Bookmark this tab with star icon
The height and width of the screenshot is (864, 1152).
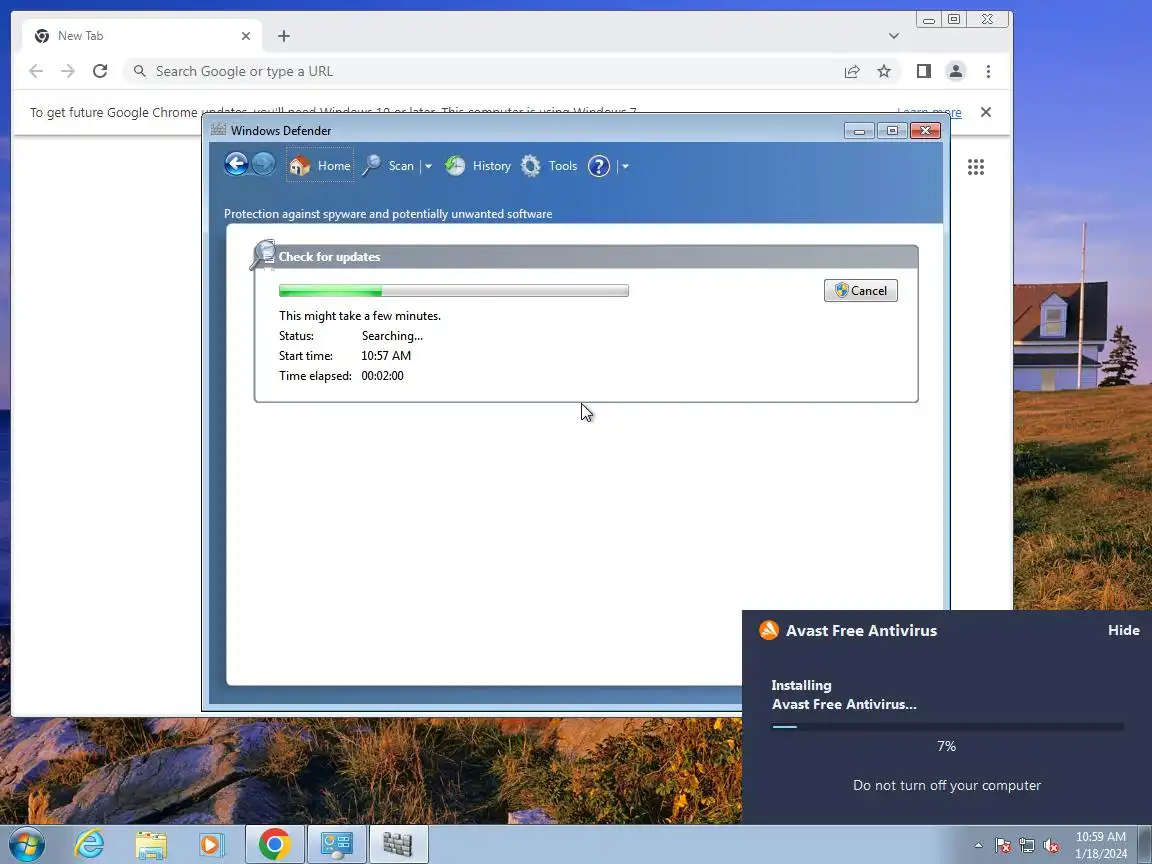(884, 71)
